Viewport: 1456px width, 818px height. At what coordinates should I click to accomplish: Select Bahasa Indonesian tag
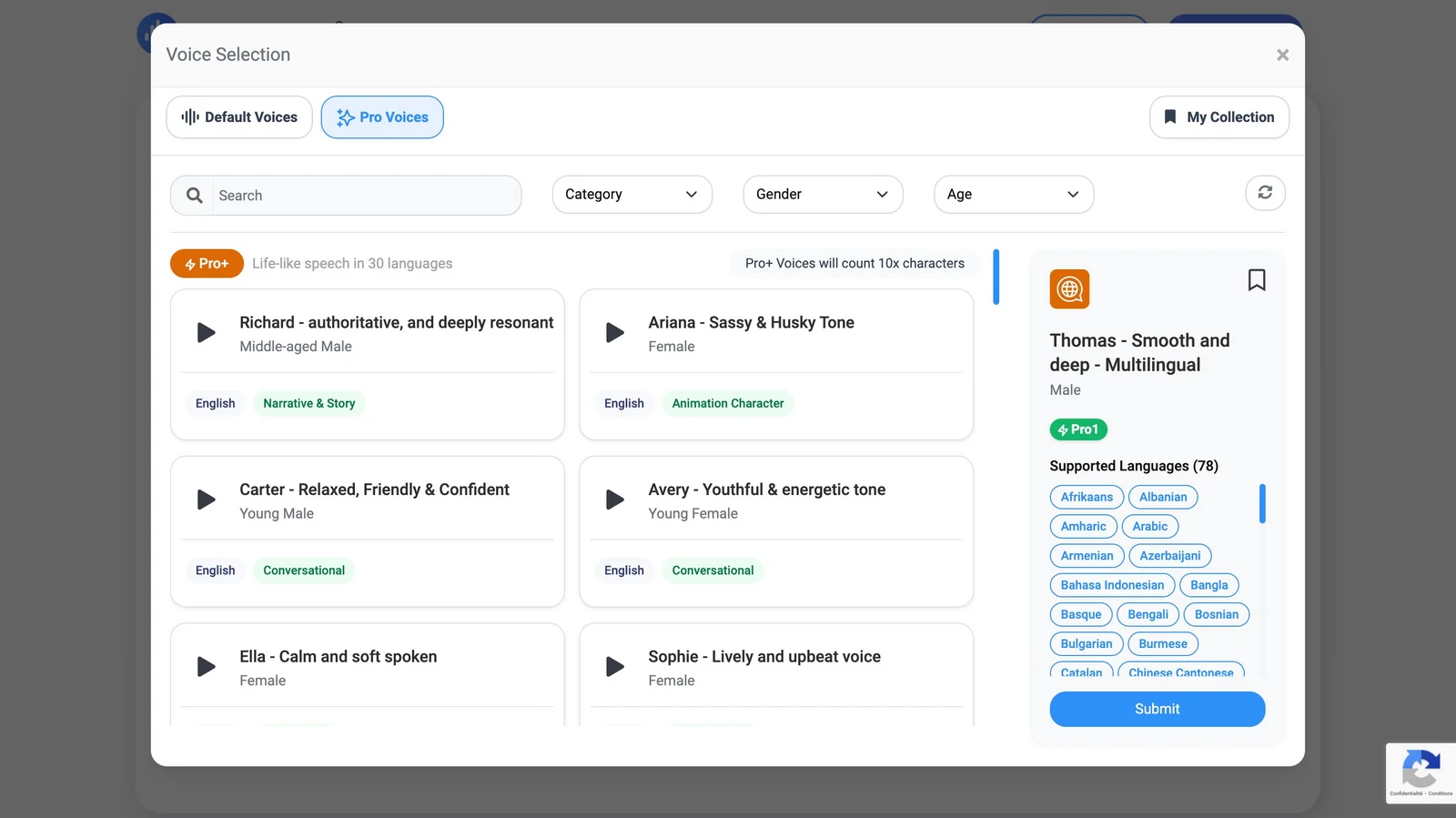(1112, 585)
